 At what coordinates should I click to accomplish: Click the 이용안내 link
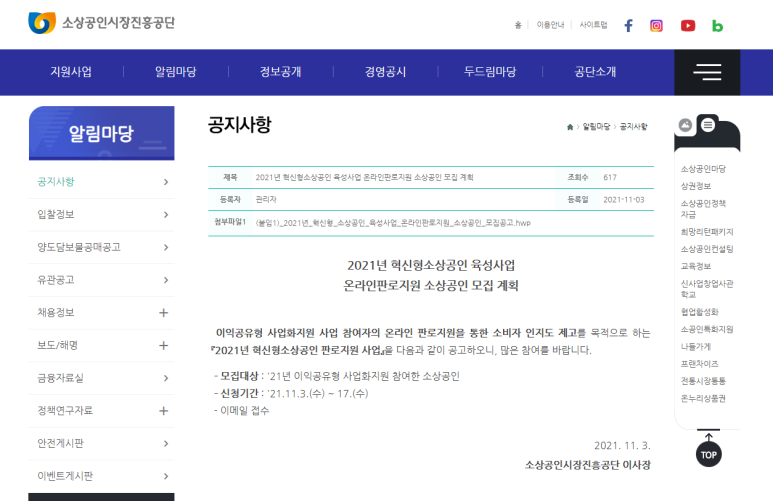[550, 25]
